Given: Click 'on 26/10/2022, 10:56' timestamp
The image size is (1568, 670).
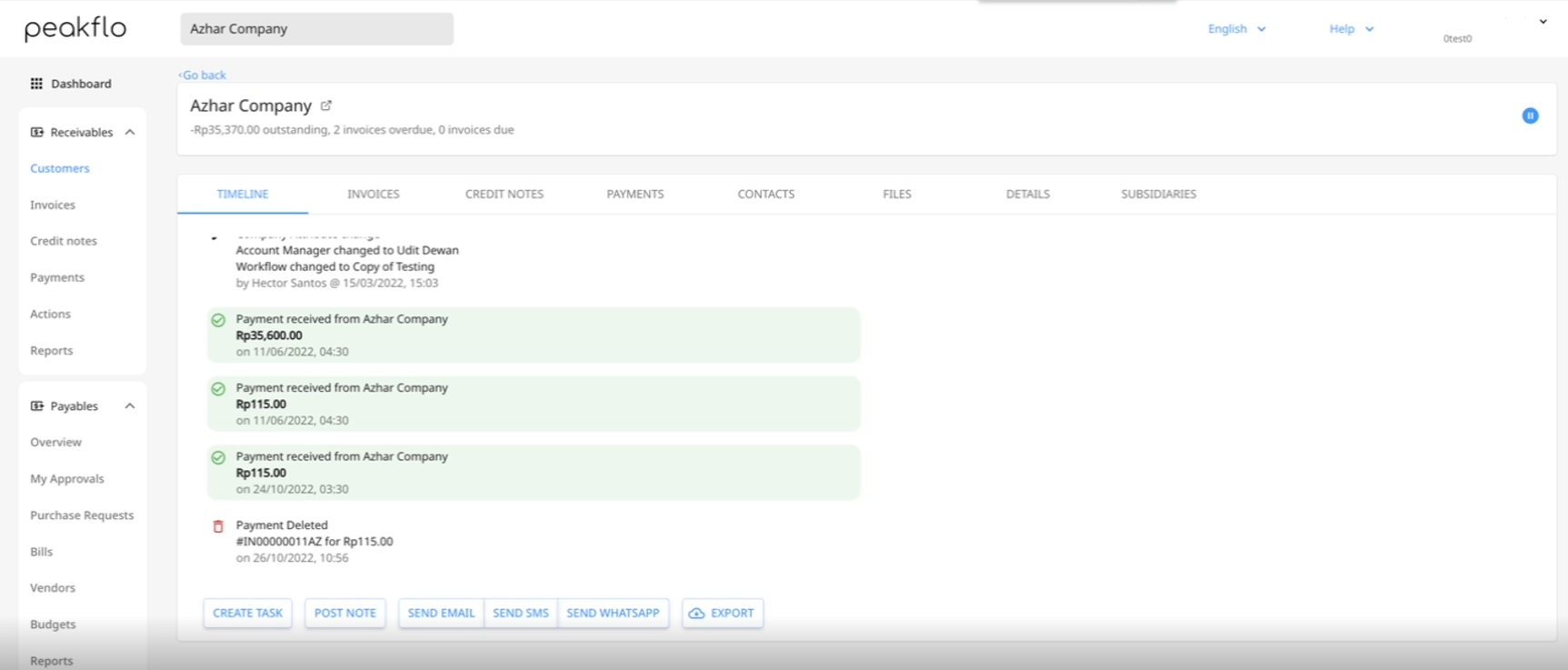Looking at the screenshot, I should coord(293,558).
